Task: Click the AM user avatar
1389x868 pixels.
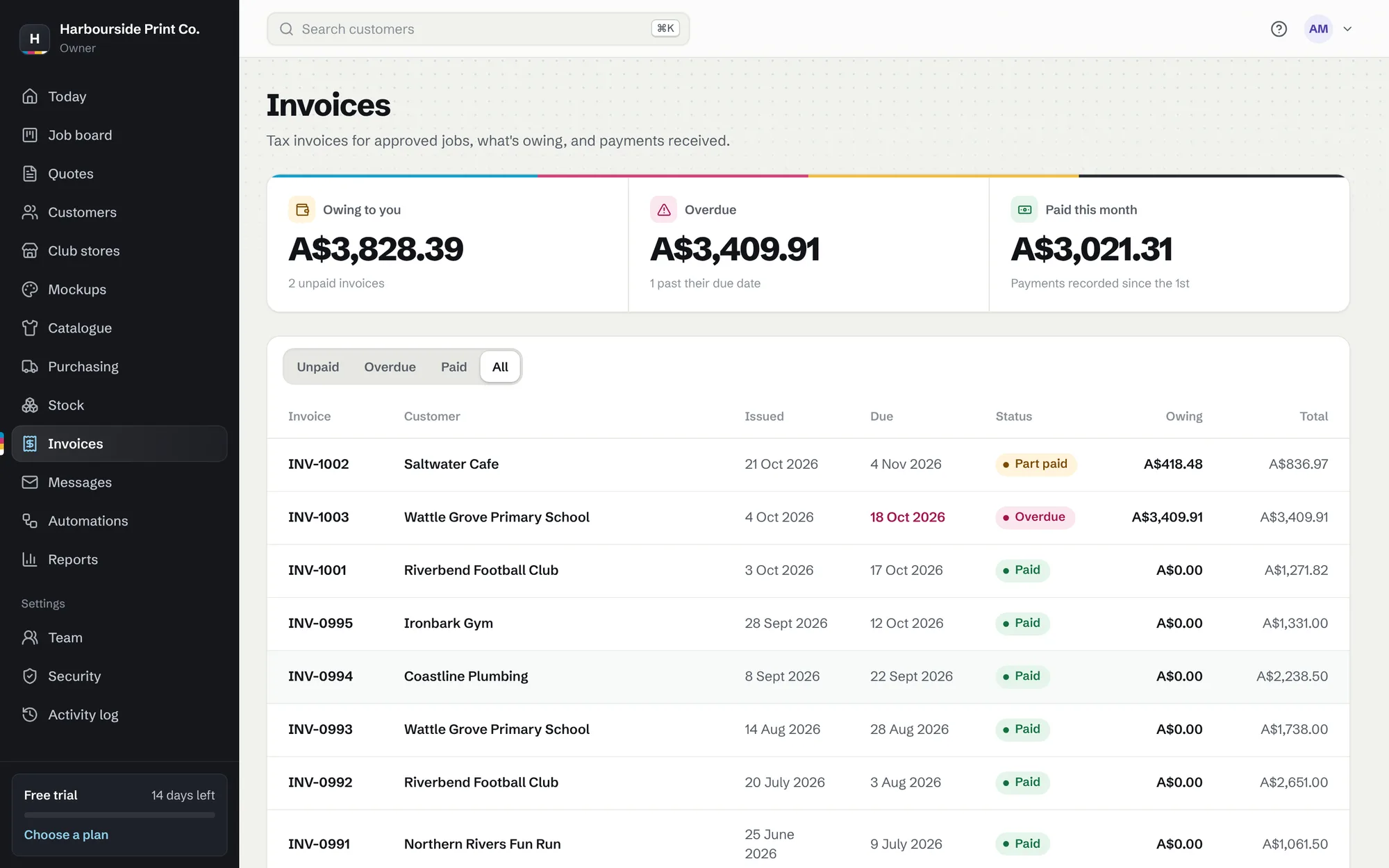Action: (x=1318, y=29)
